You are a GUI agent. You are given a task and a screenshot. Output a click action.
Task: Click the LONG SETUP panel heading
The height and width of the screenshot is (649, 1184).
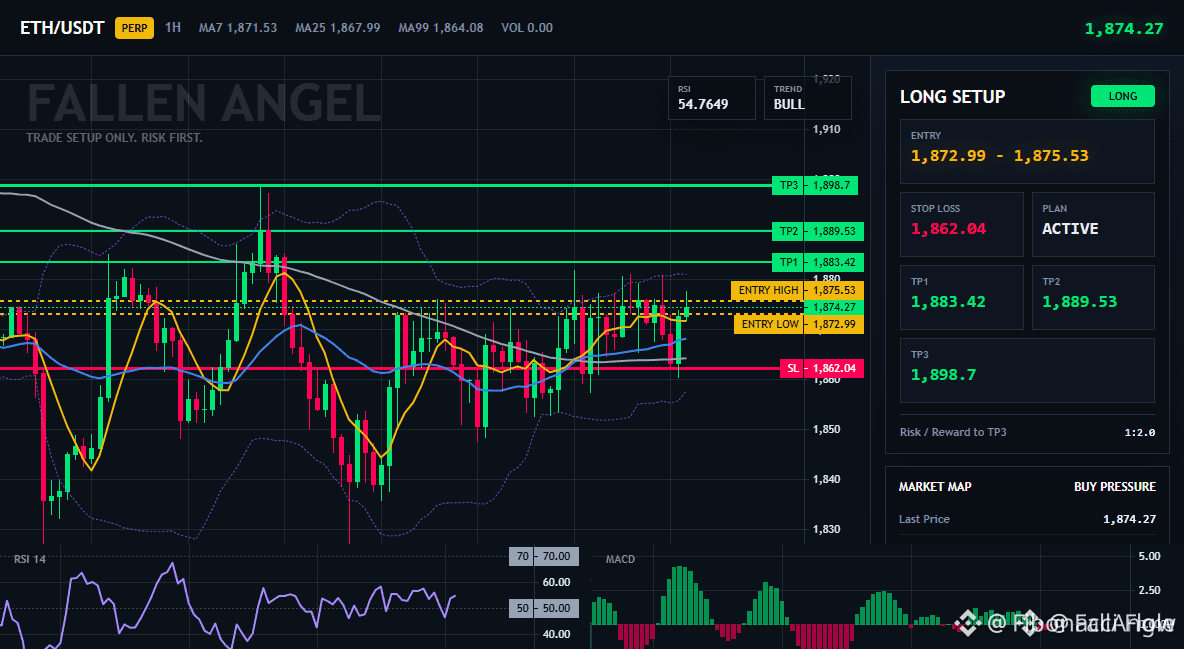tap(952, 97)
